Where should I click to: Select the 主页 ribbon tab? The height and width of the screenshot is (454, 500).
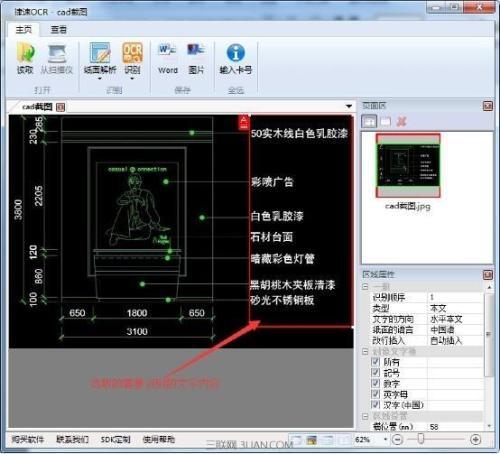coord(24,30)
